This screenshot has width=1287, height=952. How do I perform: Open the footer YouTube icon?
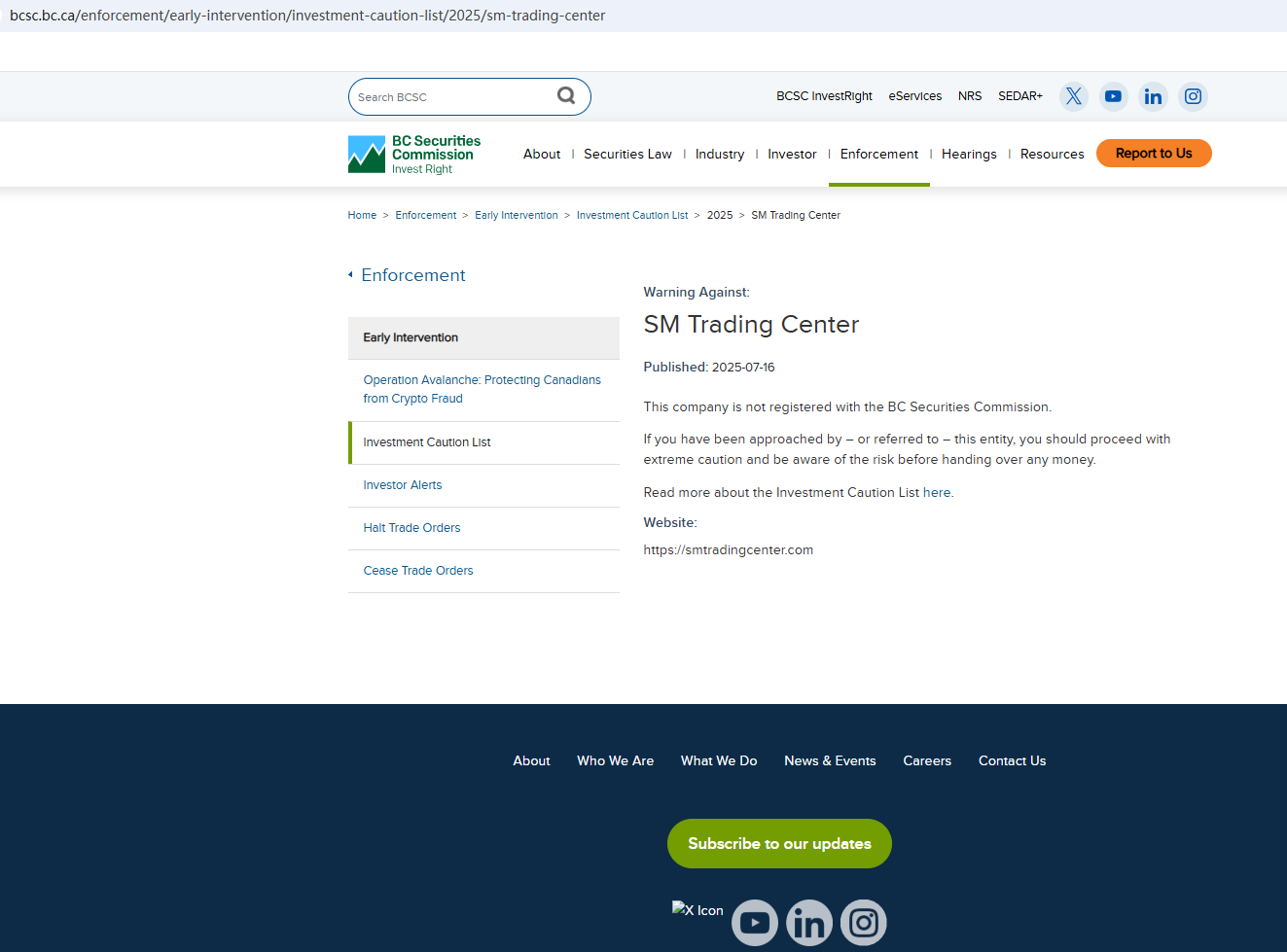tap(755, 923)
